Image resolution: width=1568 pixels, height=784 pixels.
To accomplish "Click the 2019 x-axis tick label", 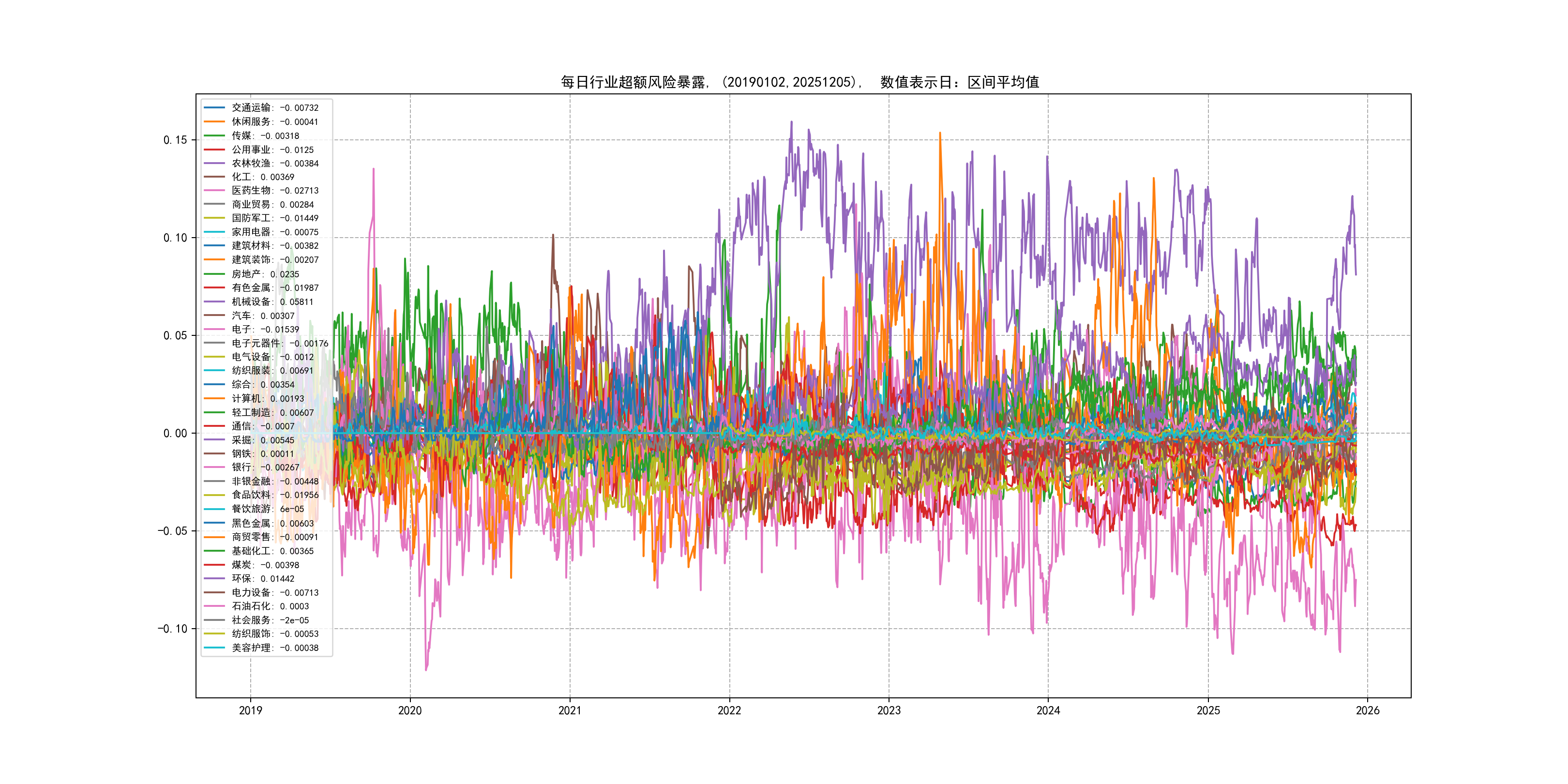I will pyautogui.click(x=250, y=710).
